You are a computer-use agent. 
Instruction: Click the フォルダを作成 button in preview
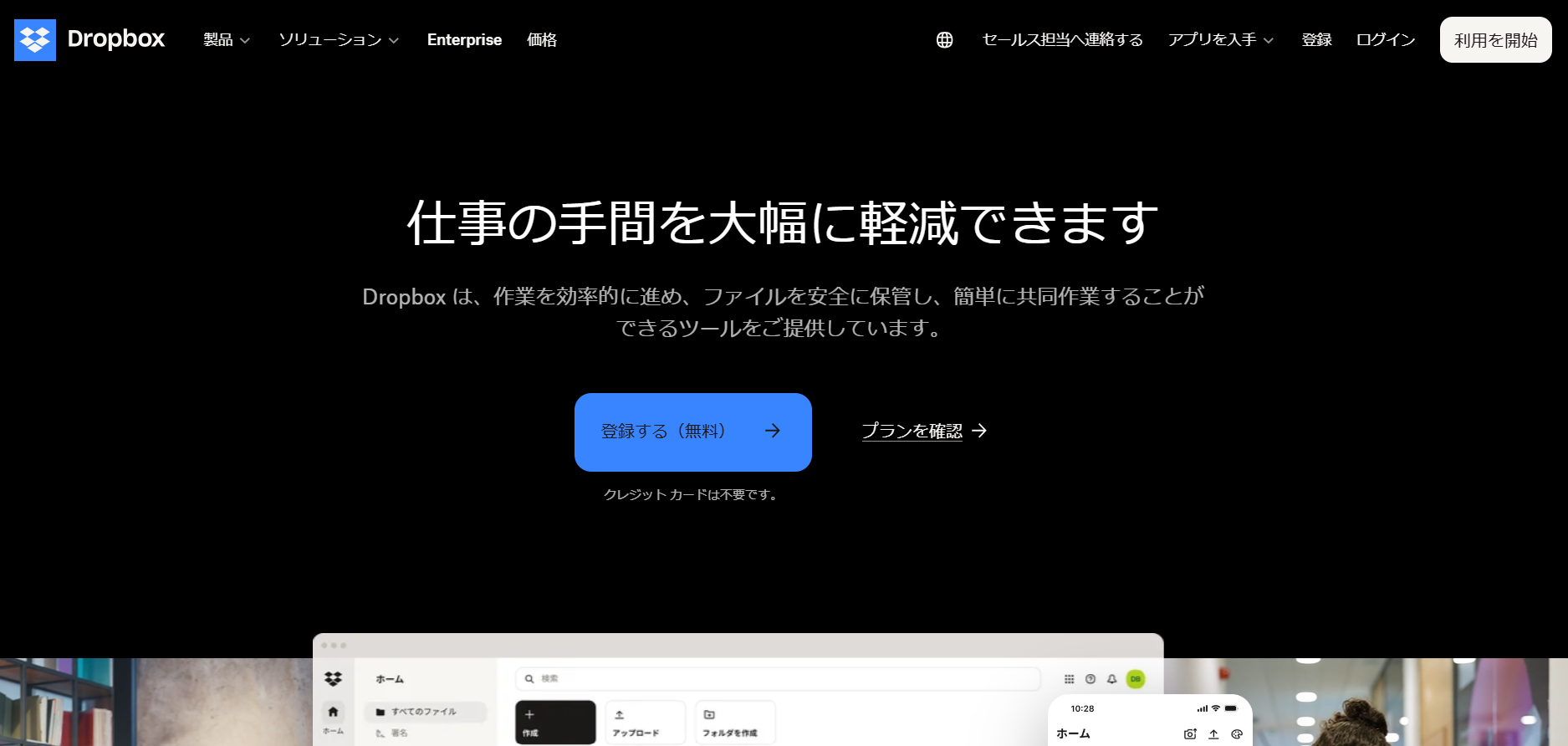[735, 723]
